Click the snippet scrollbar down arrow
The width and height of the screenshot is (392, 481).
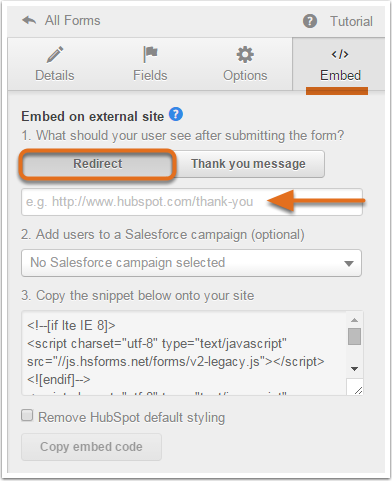point(354,369)
